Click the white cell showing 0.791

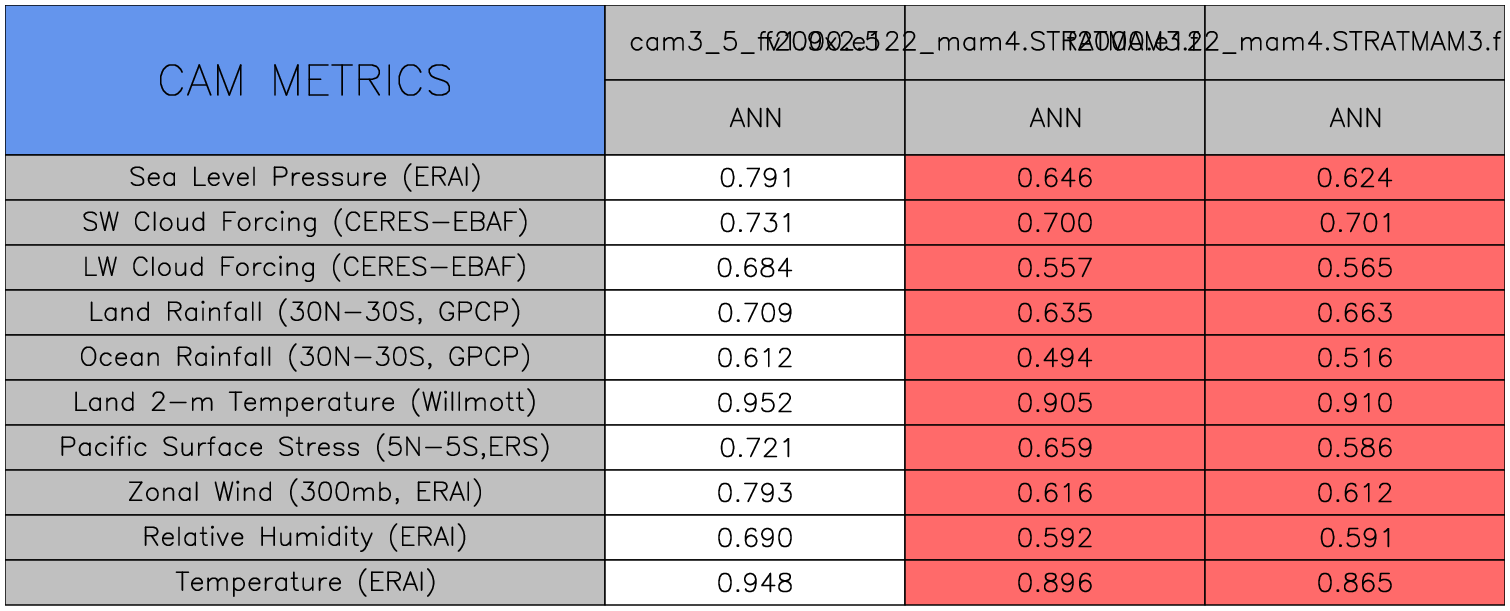[755, 178]
